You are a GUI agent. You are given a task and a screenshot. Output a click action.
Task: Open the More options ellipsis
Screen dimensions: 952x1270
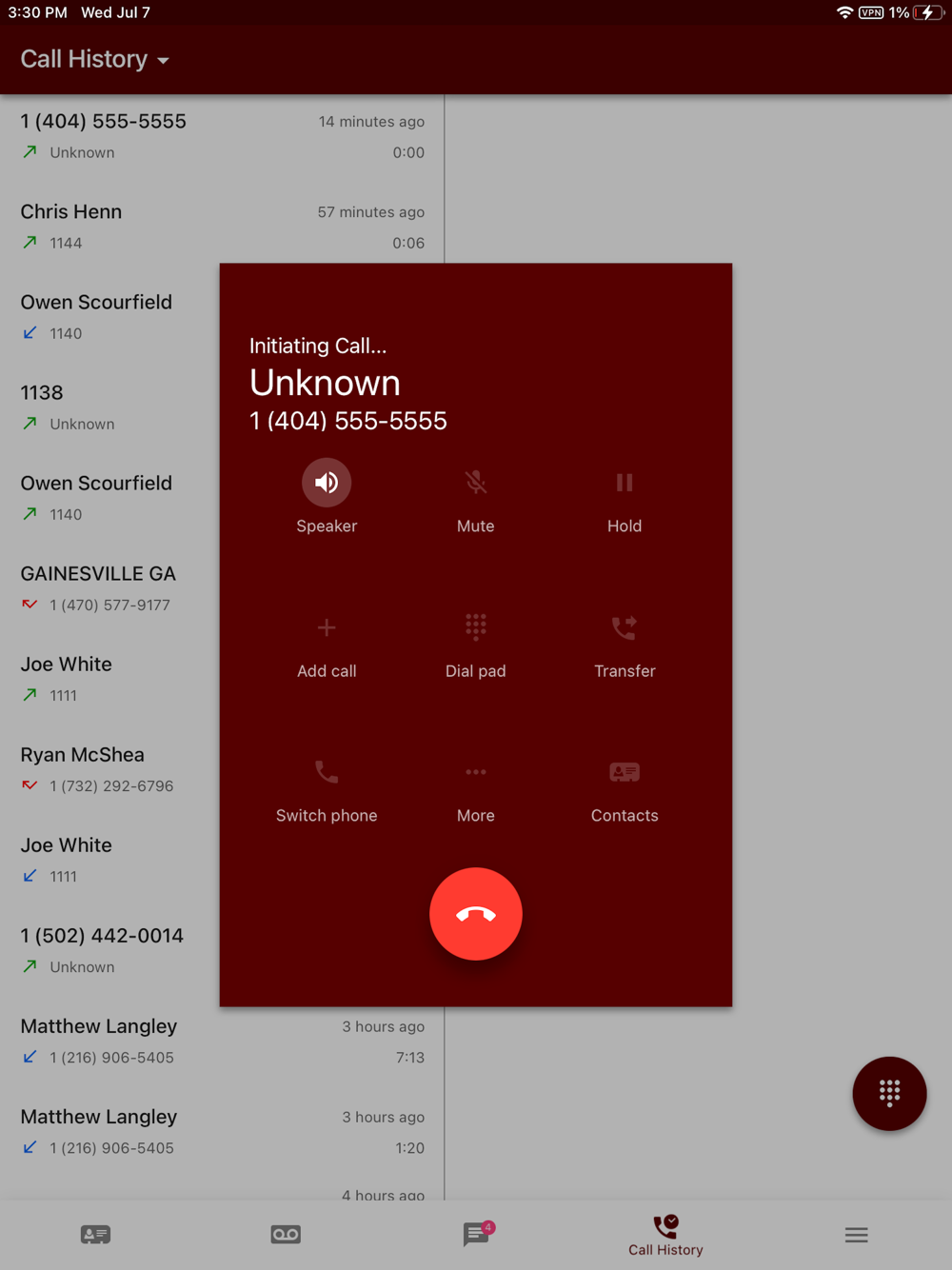[476, 772]
